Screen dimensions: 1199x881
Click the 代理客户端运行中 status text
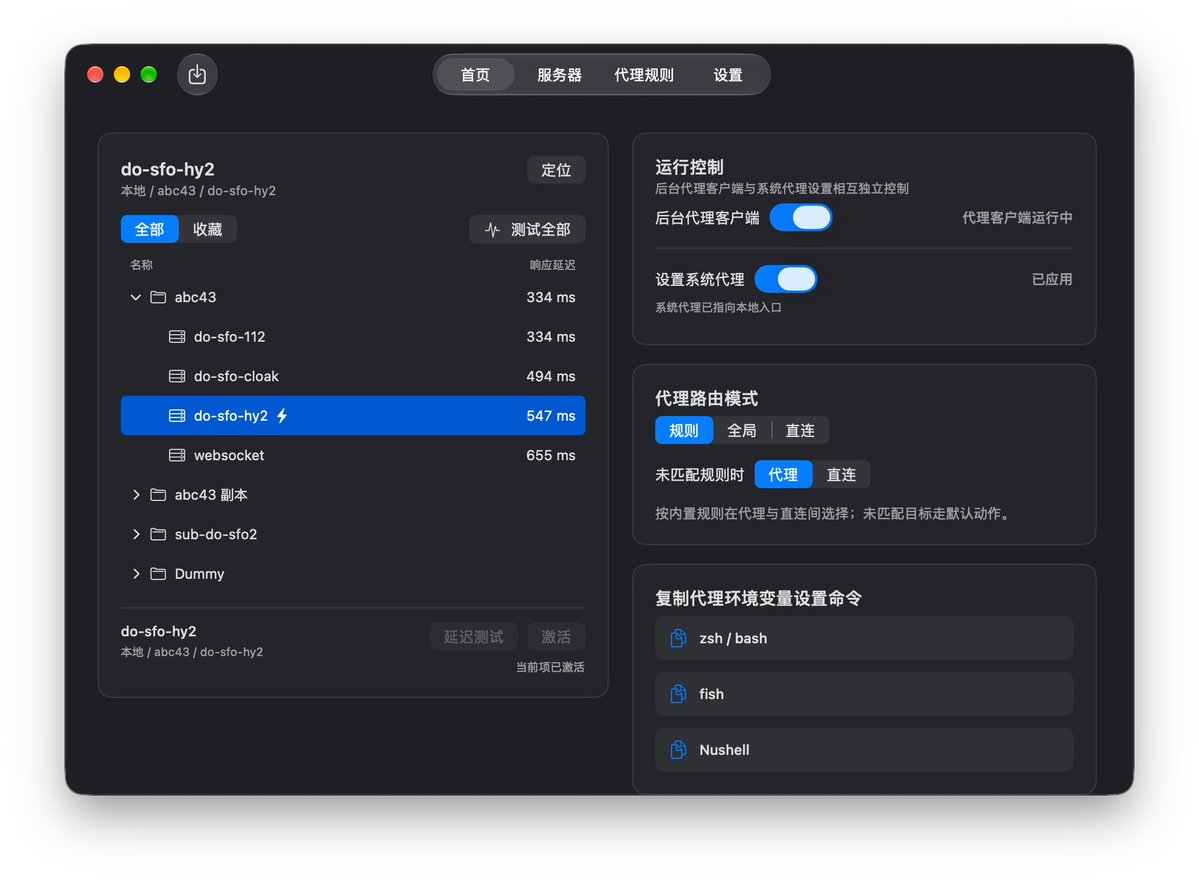pos(1017,218)
